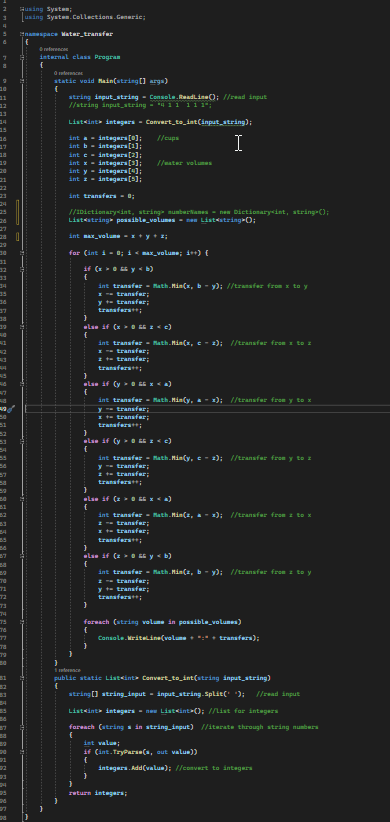Click 'Water_transfer' namespace name
This screenshot has width=390, height=822.
pyautogui.click(x=87, y=34)
